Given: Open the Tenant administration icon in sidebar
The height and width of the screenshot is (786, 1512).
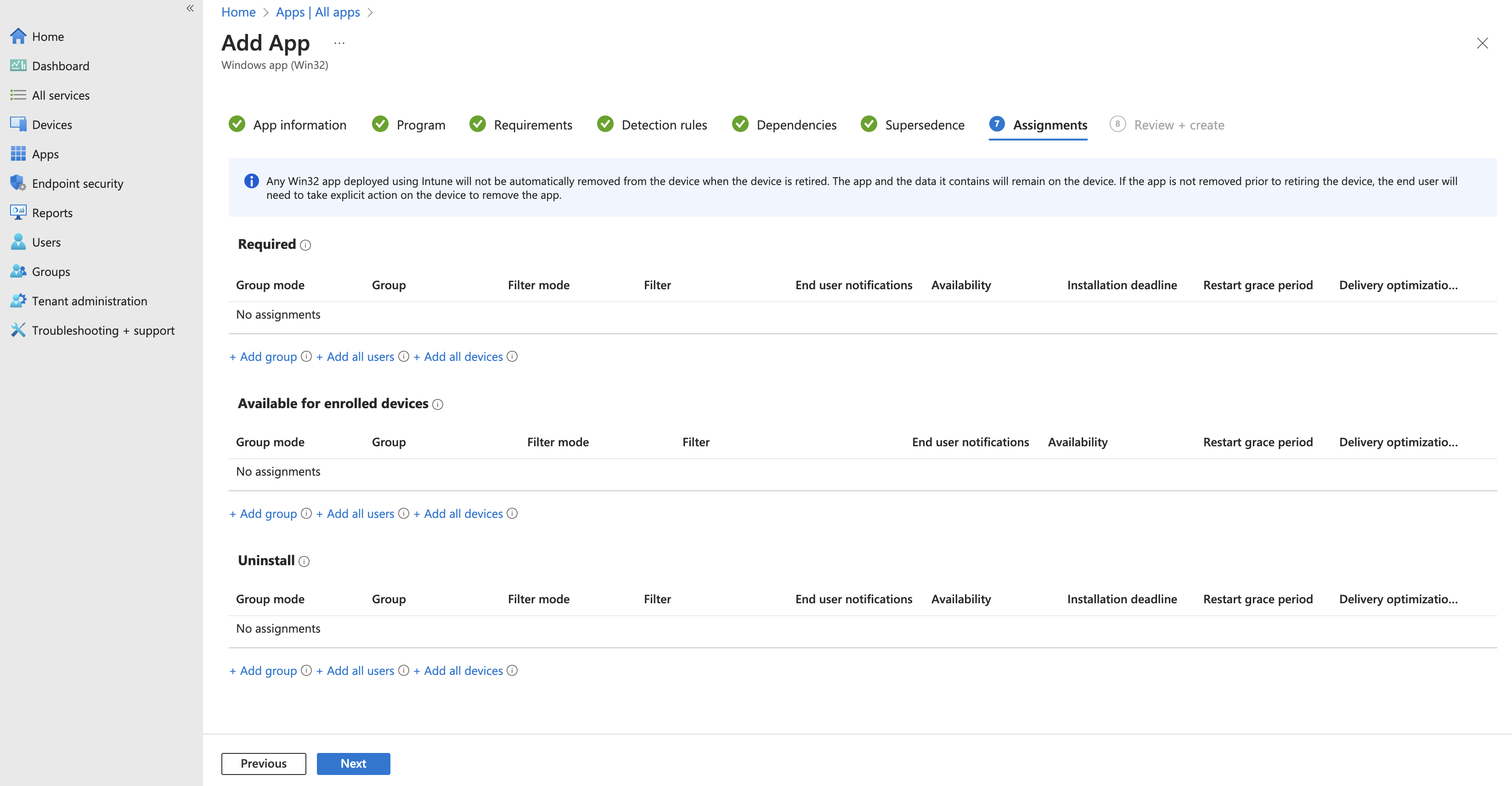Looking at the screenshot, I should (x=18, y=301).
